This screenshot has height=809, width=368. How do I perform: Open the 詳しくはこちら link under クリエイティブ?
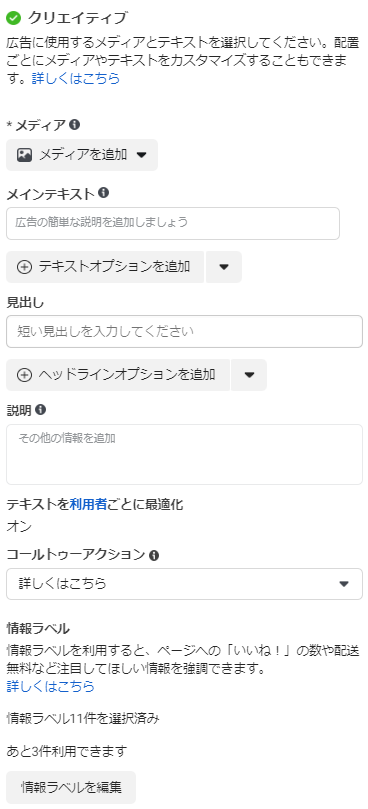click(76, 78)
